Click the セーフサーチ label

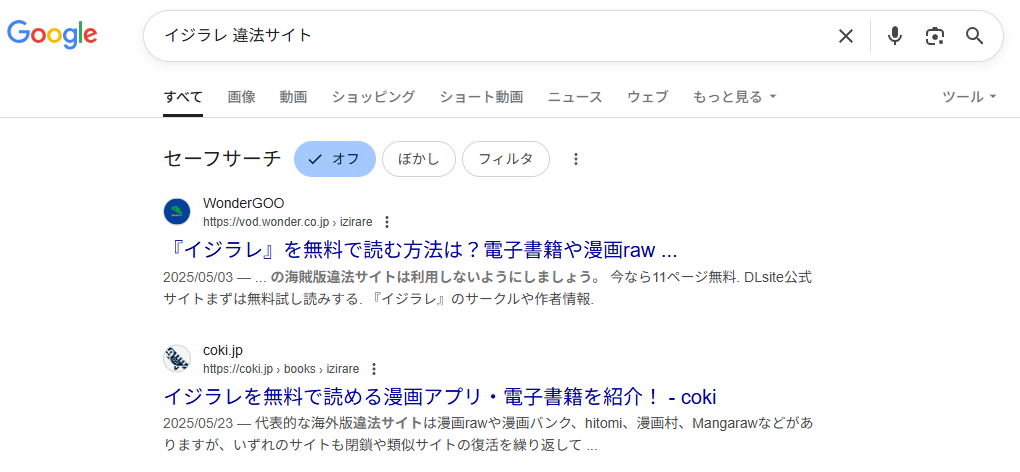tap(222, 159)
